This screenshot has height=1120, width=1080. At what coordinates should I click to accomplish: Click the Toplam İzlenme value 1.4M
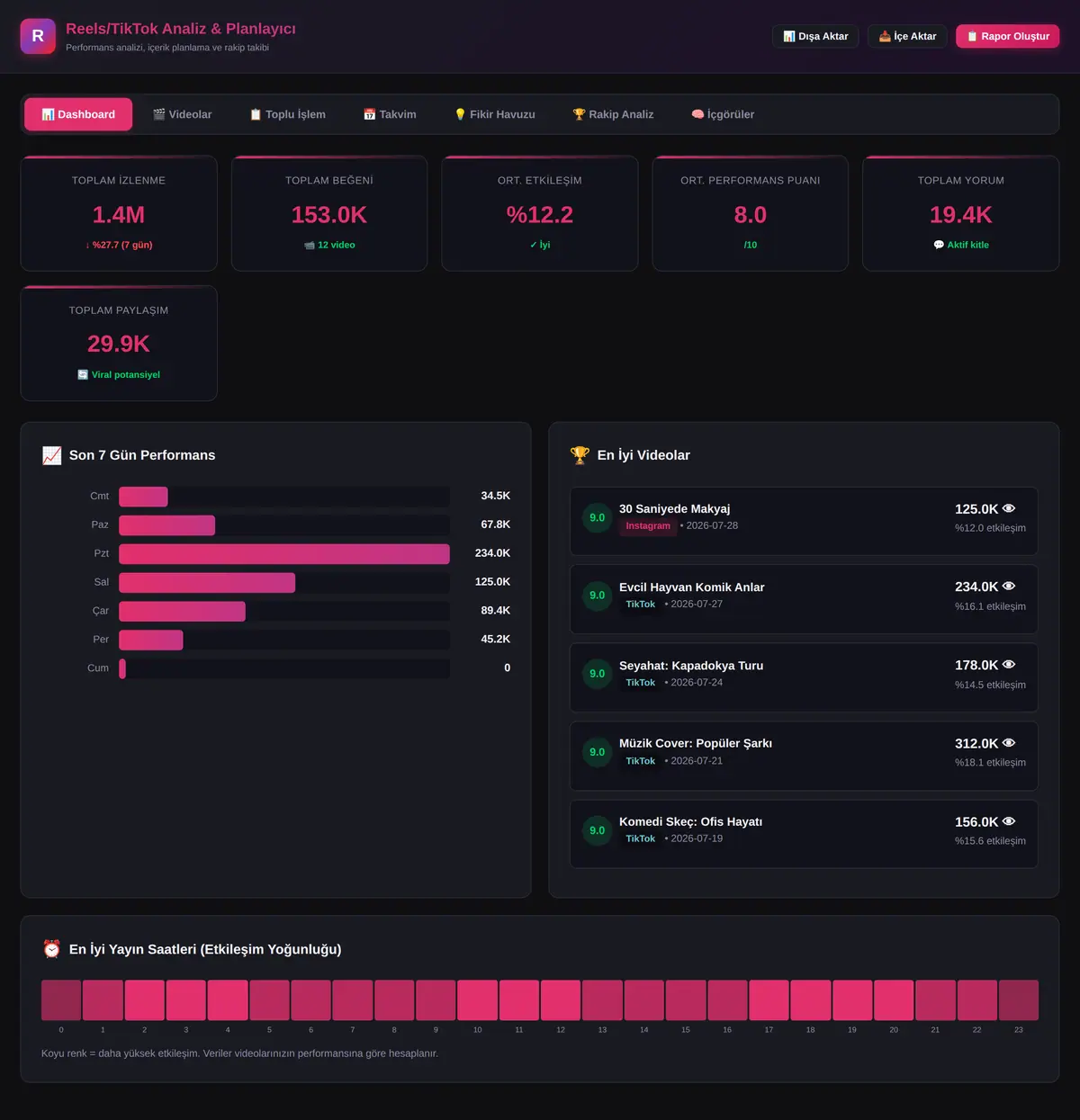[x=119, y=215]
